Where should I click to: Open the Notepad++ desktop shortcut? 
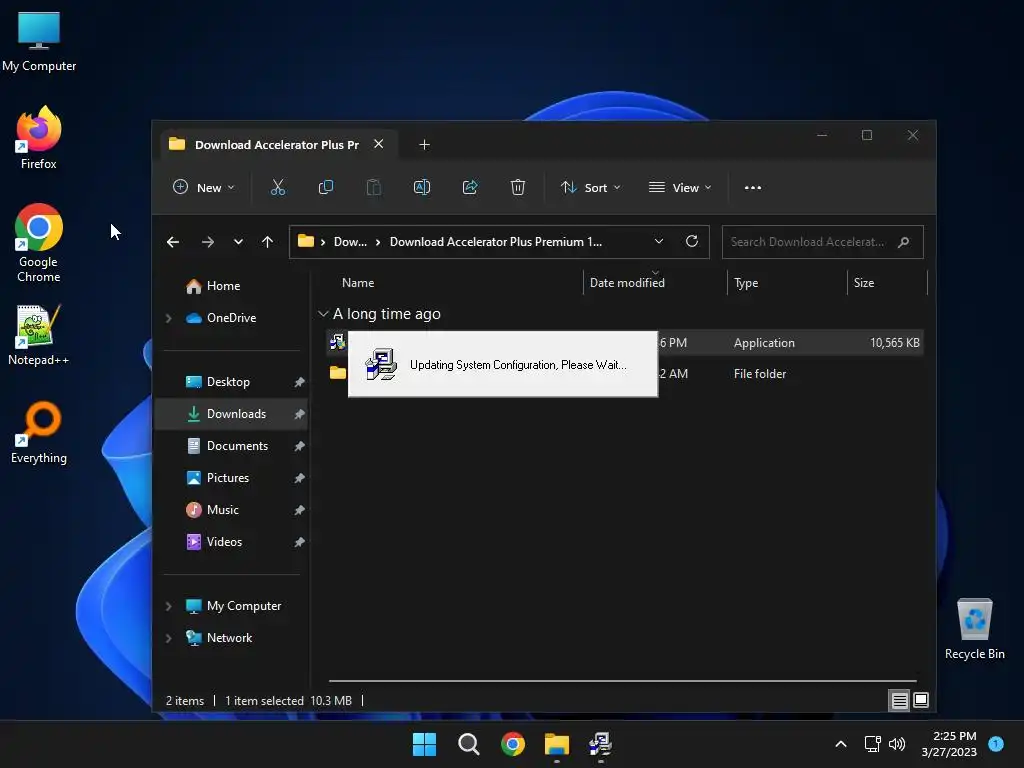(x=39, y=334)
